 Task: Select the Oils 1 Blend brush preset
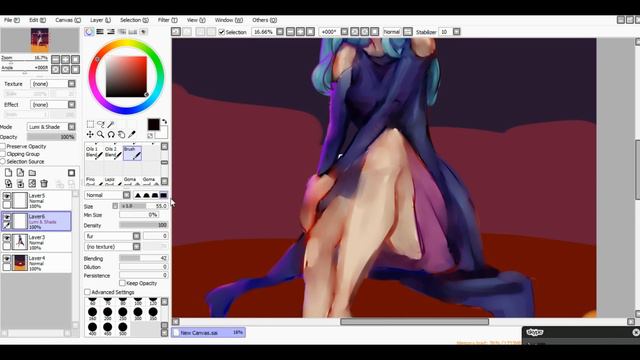(94, 153)
